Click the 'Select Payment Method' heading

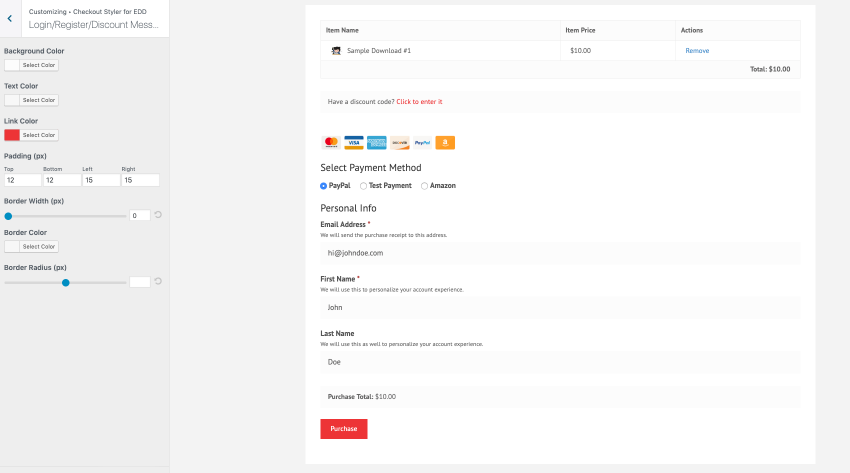(x=371, y=168)
